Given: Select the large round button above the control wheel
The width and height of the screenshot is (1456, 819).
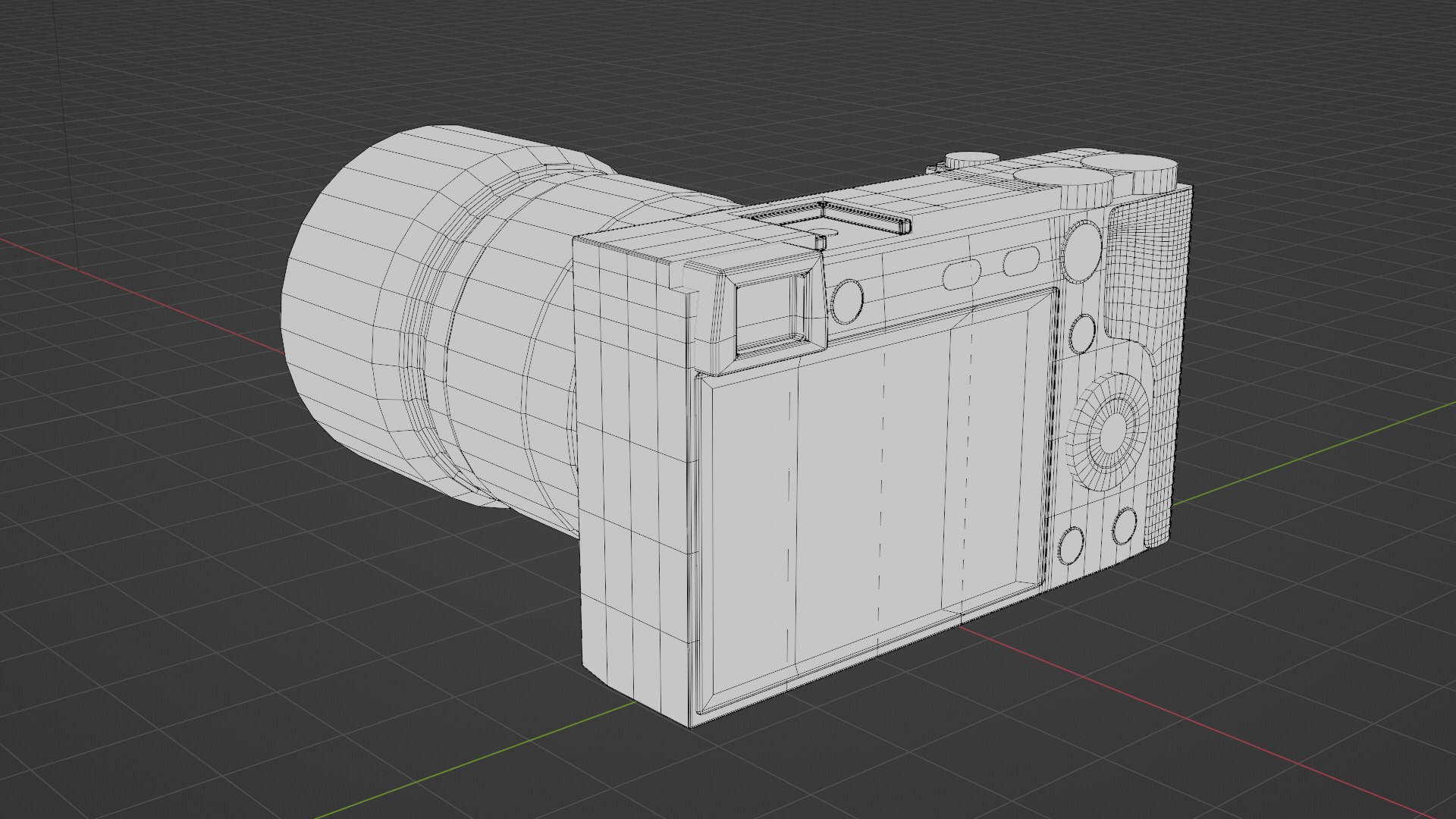Looking at the screenshot, I should 1082,251.
